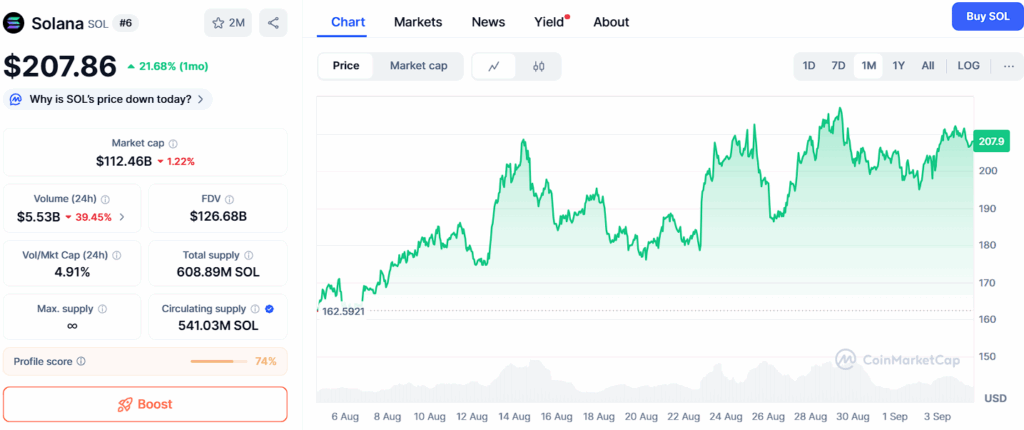Click the Circulating supply info icon
1024x430 pixels.
255,308
